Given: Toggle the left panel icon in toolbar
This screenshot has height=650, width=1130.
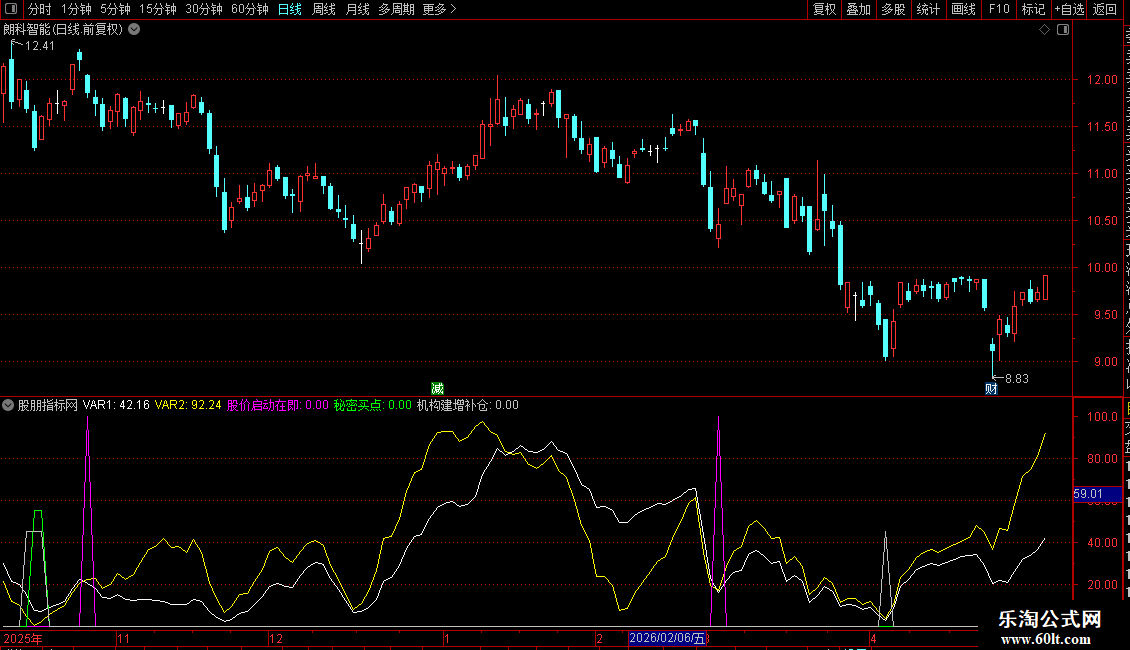Looking at the screenshot, I should tap(11, 9).
